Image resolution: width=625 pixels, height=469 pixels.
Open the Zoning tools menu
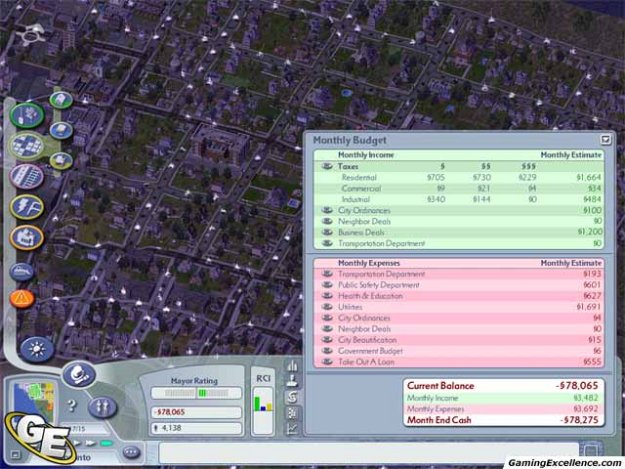click(27, 146)
